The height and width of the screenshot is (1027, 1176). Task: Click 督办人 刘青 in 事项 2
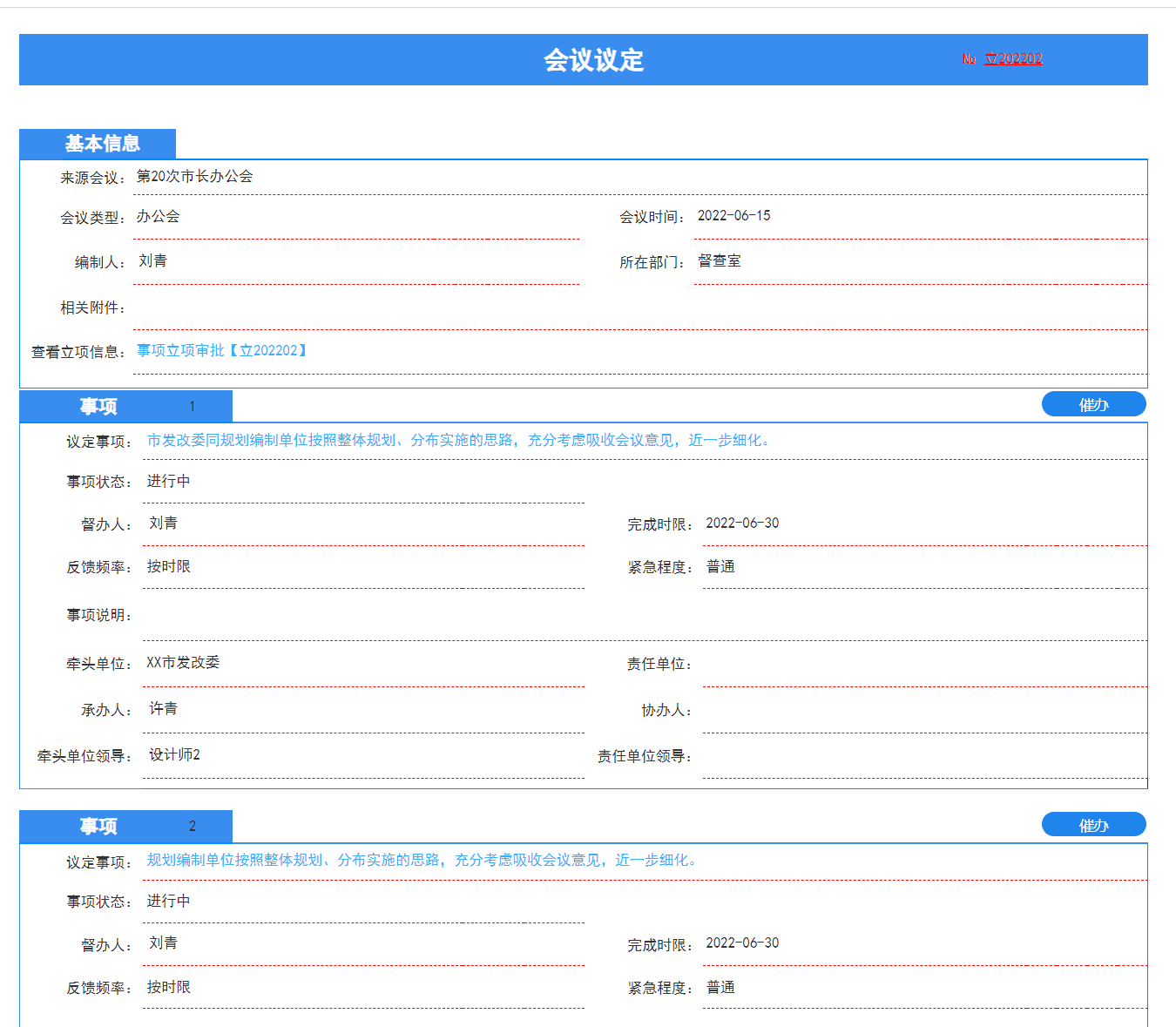[163, 943]
